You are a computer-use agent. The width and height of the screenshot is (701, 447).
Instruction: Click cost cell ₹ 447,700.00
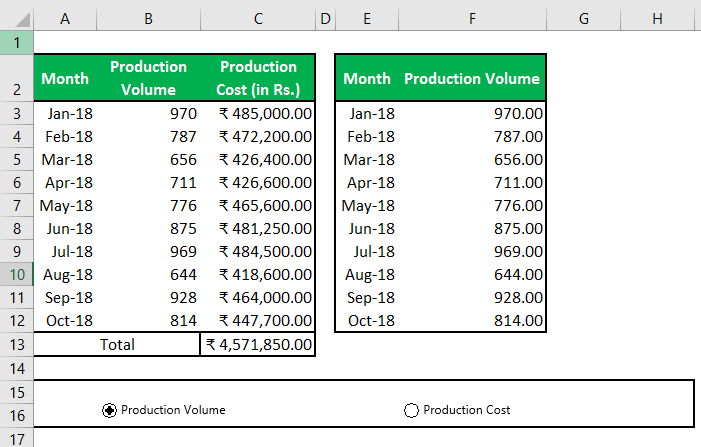coord(258,320)
